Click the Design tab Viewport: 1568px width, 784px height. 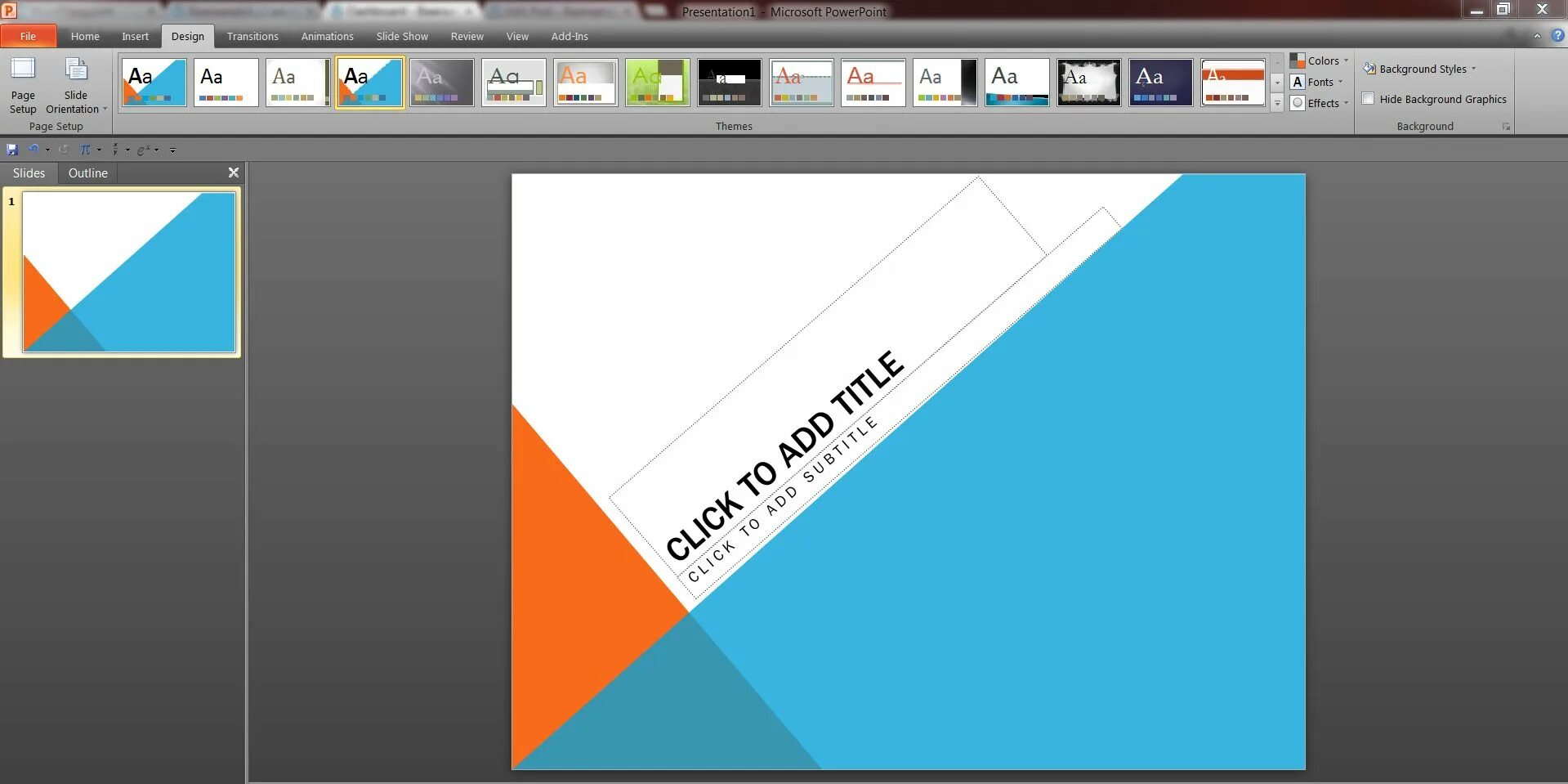[188, 36]
